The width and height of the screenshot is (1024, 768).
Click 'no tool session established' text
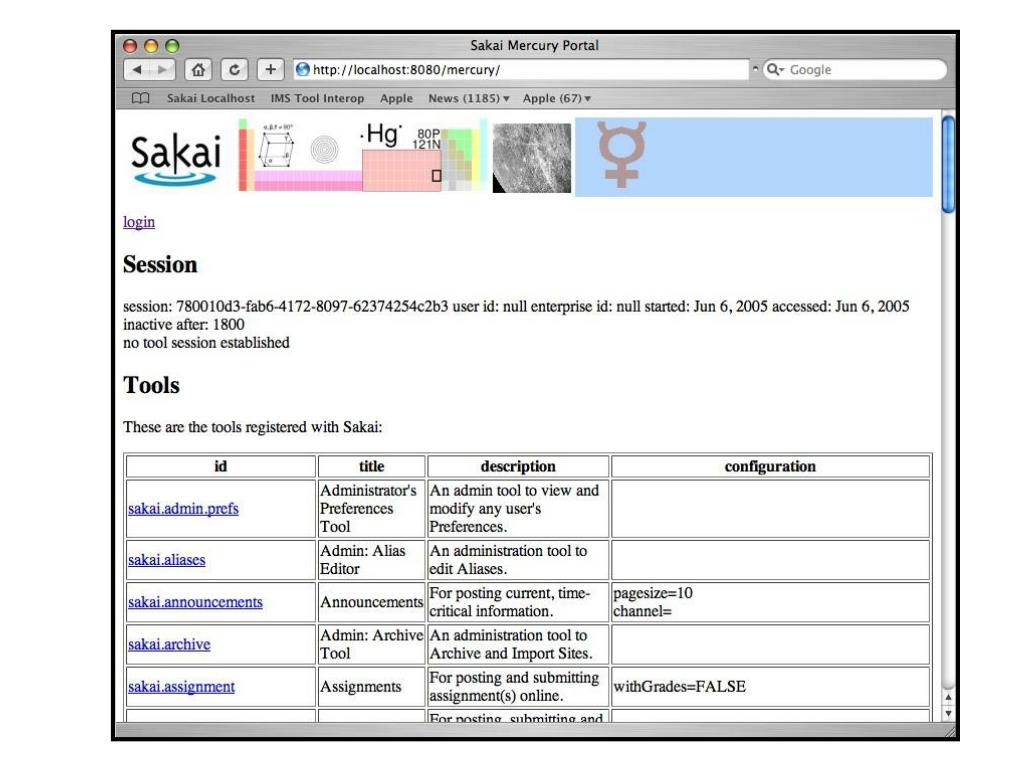point(206,343)
